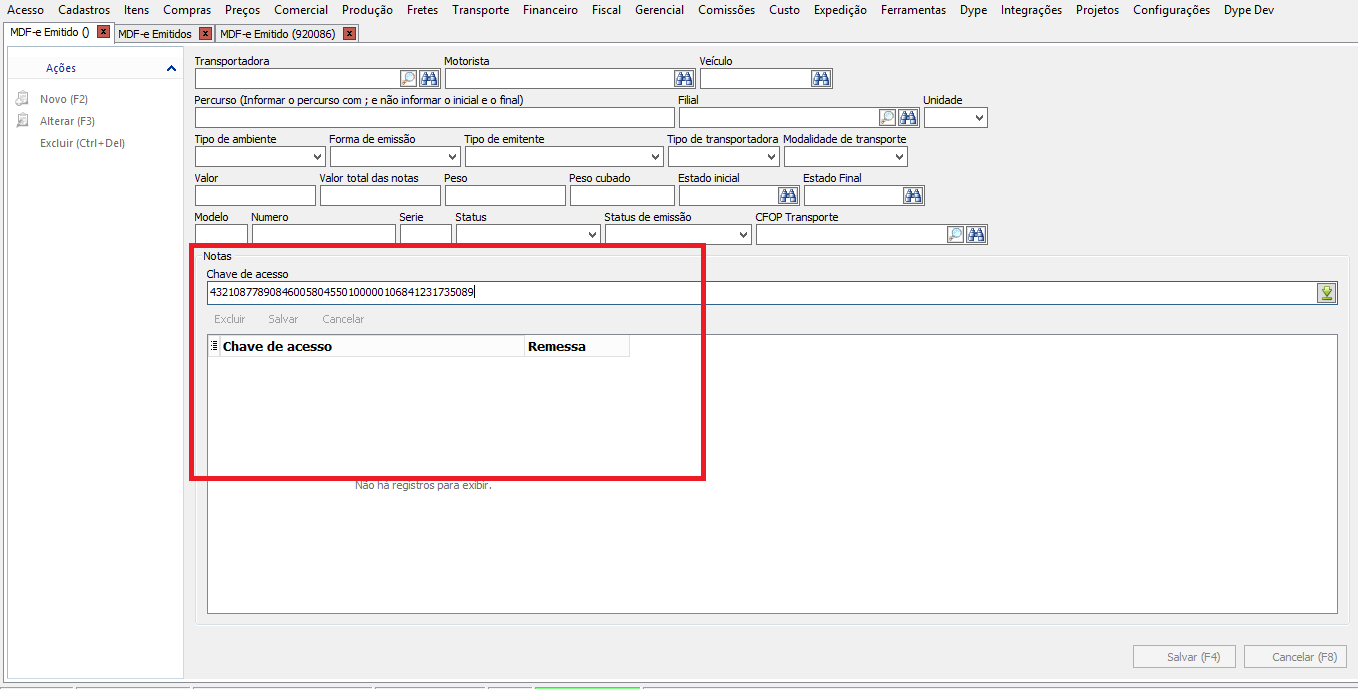Click the Valor total das notas field
This screenshot has height=689, width=1358.
tap(380, 195)
